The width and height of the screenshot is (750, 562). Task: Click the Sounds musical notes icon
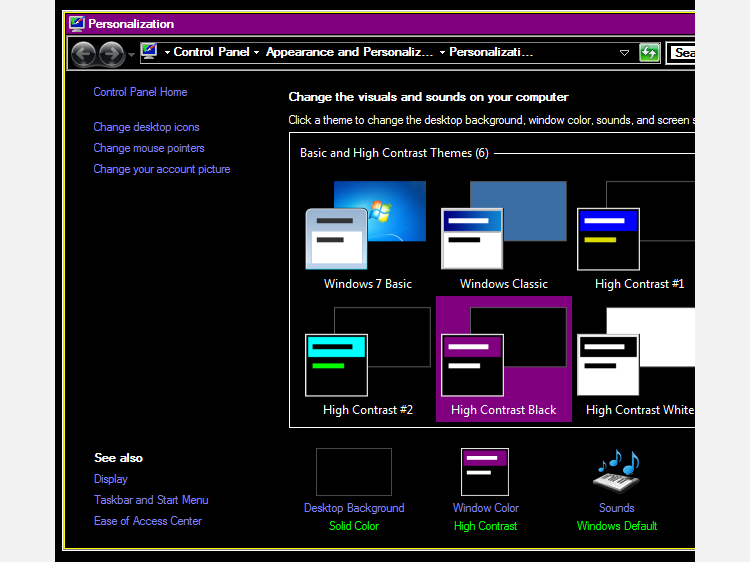pyautogui.click(x=617, y=471)
